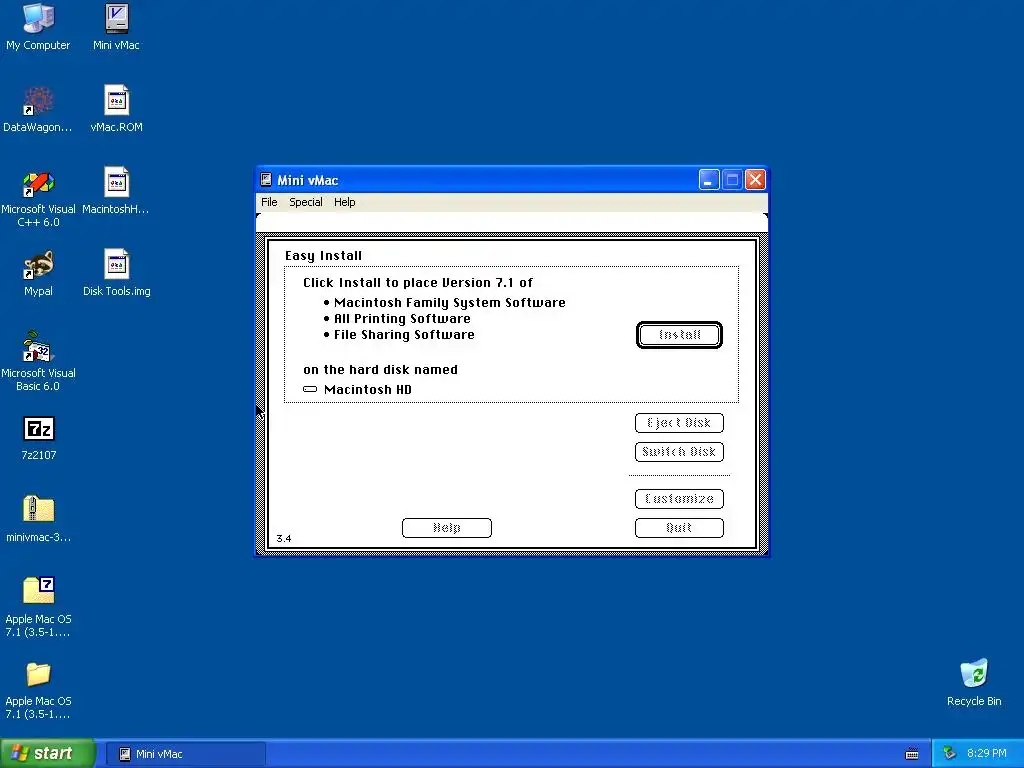
Task: Click the All Printing Software item
Action: (402, 319)
